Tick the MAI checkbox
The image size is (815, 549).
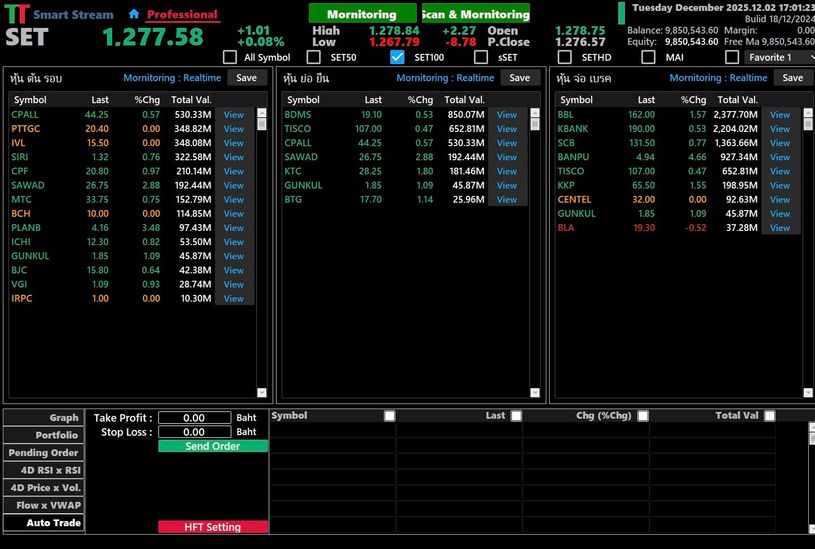[x=649, y=57]
